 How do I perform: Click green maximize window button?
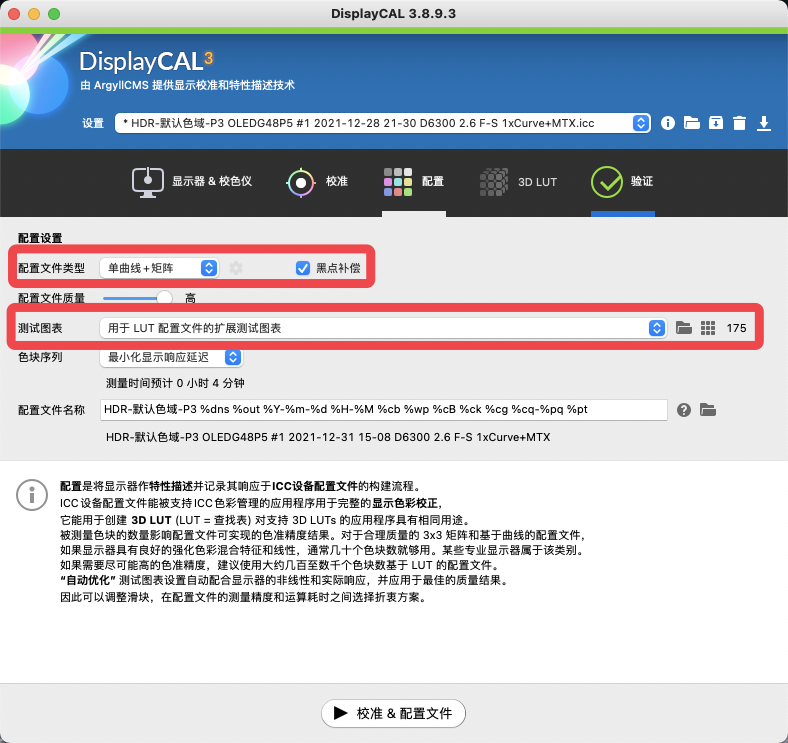[x=54, y=14]
